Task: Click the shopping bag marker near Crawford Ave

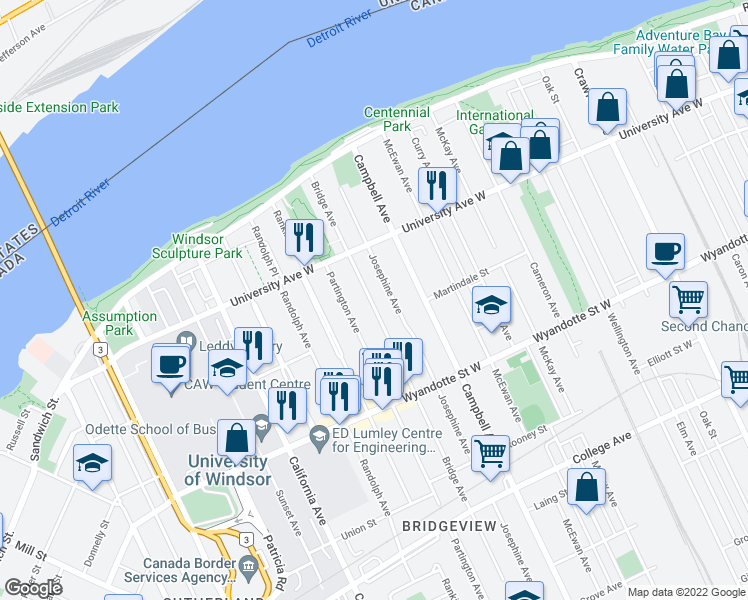Action: [x=607, y=108]
